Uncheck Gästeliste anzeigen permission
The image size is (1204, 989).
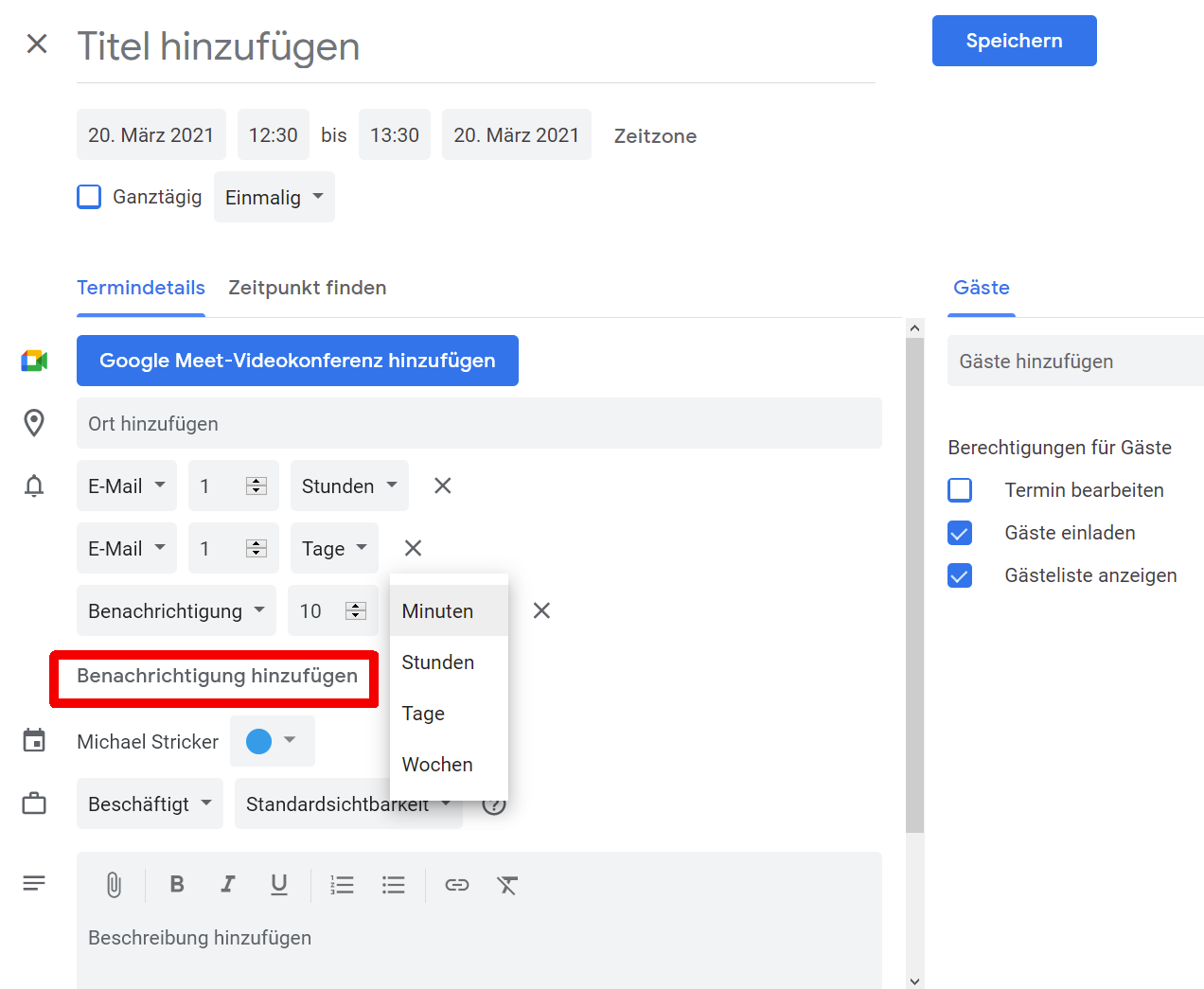(960, 575)
